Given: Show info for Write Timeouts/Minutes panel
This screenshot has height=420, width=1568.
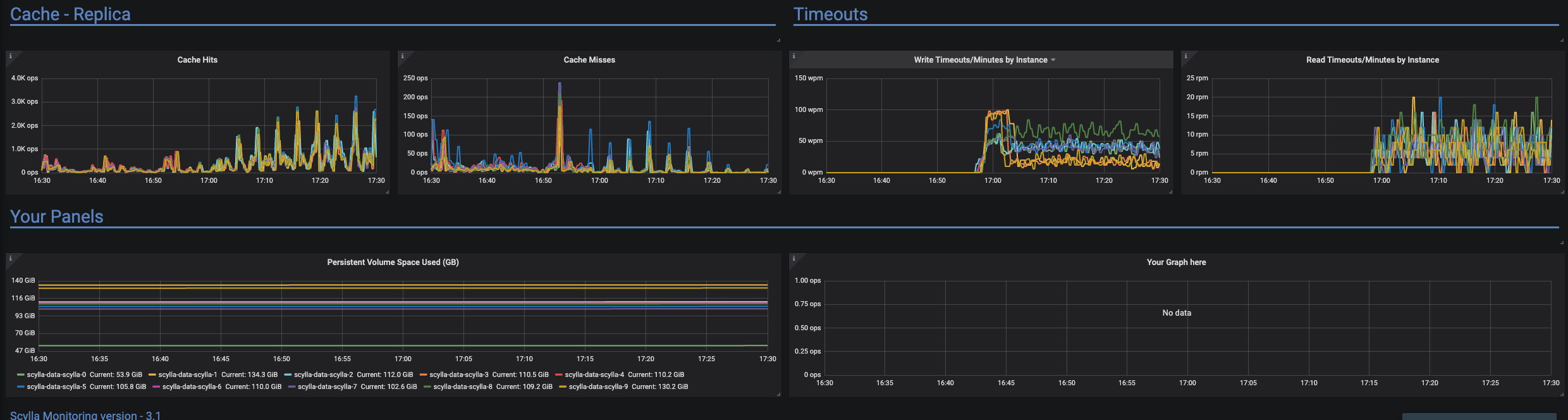Looking at the screenshot, I should coord(793,56).
